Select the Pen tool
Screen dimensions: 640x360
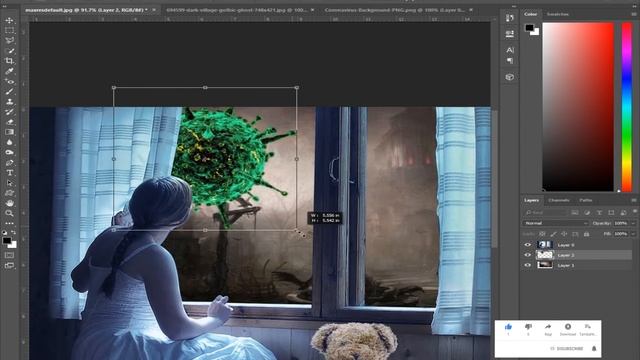tap(9, 163)
